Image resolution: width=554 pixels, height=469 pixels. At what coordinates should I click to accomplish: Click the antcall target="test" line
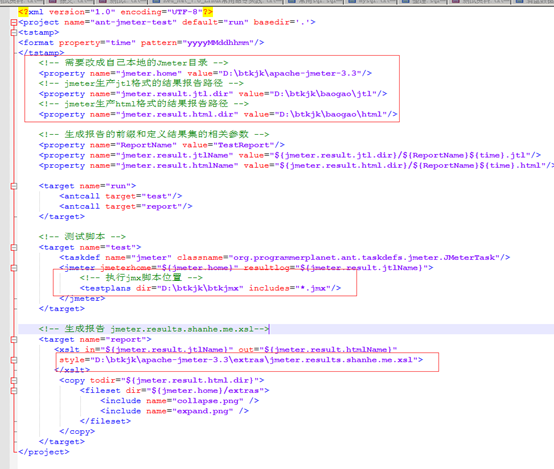click(121, 196)
